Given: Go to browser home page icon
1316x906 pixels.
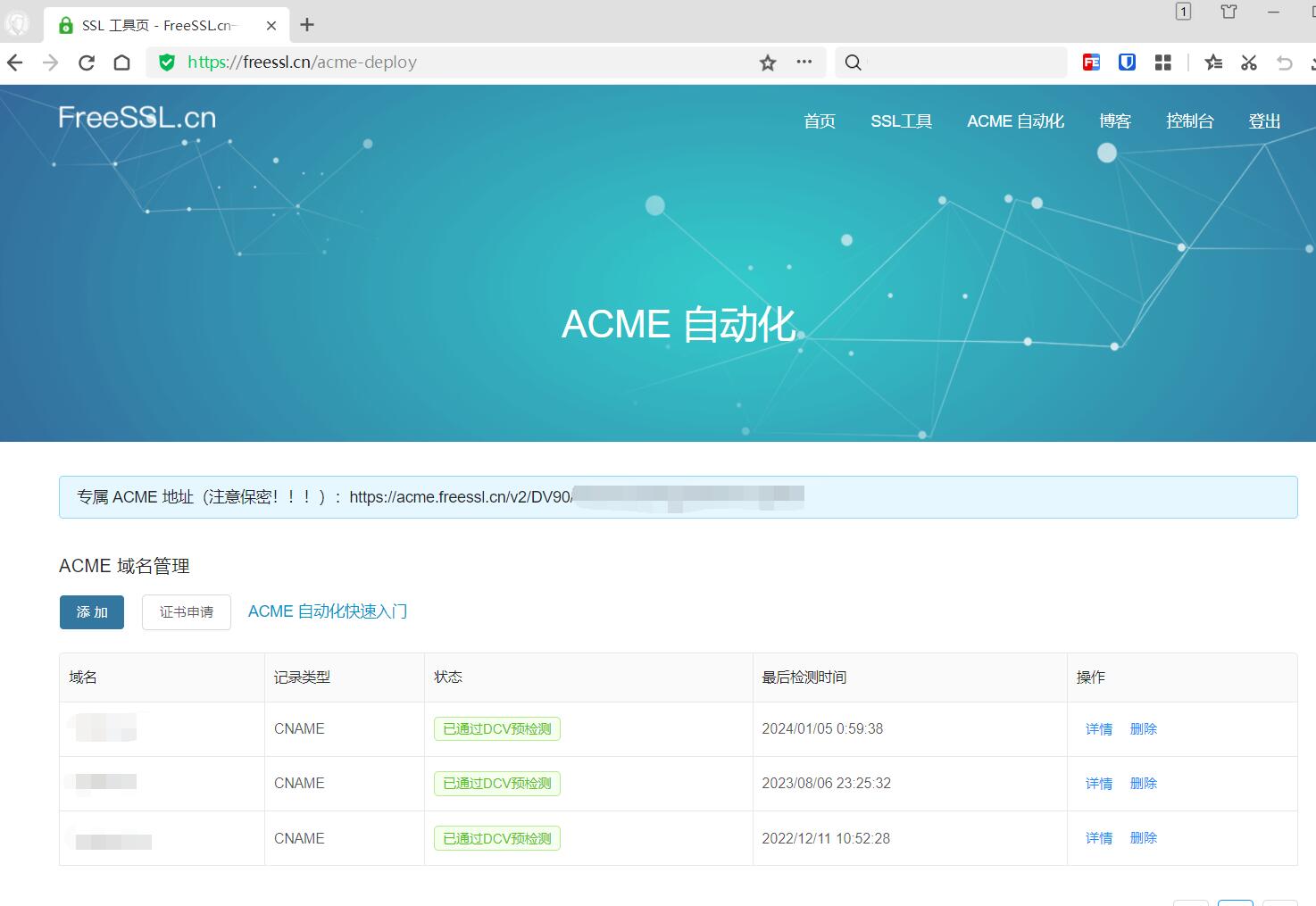Looking at the screenshot, I should coord(122,62).
